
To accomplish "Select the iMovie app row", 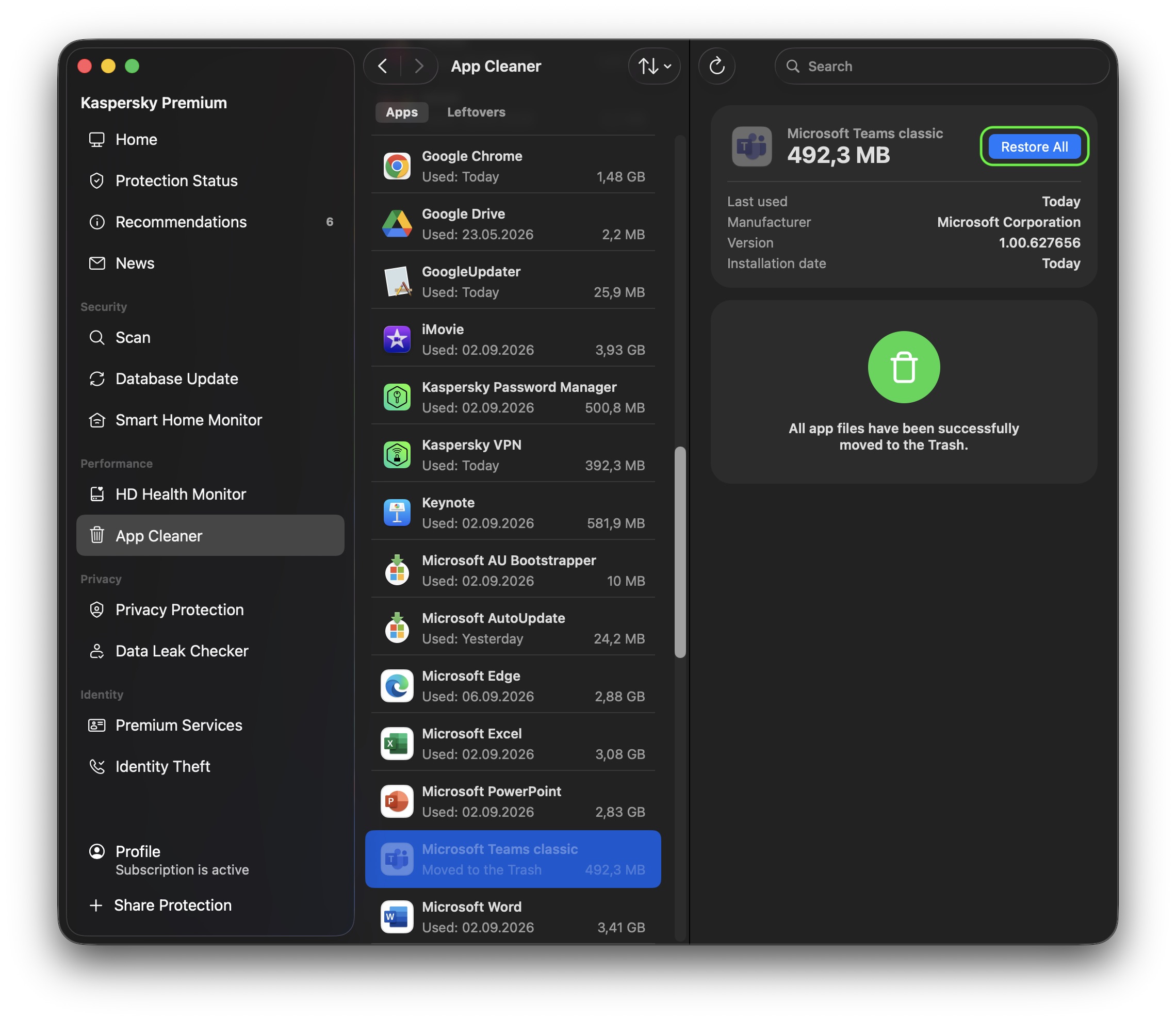I will point(513,339).
